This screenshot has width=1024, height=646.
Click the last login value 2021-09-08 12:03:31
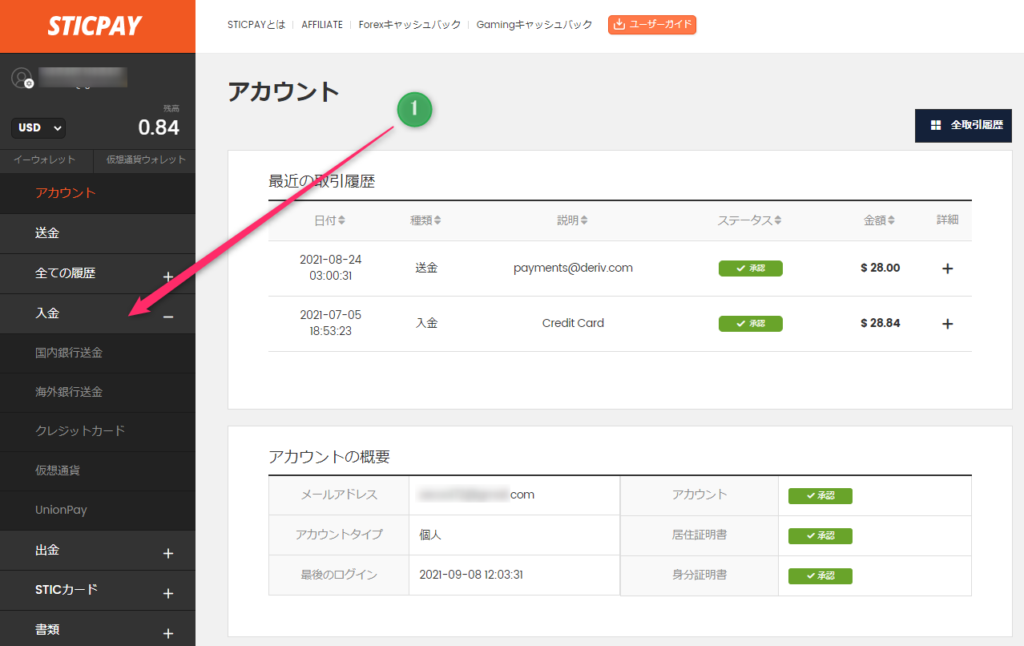[471, 575]
